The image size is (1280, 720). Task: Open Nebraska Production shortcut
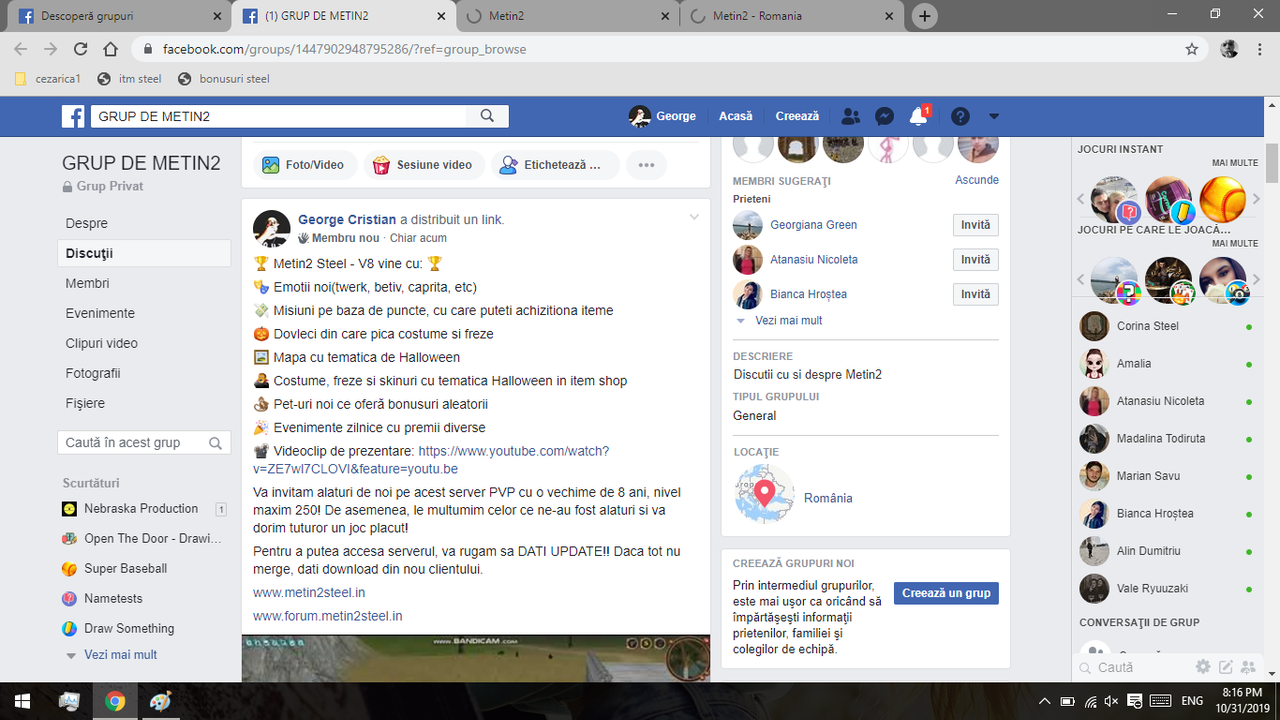pyautogui.click(x=141, y=508)
